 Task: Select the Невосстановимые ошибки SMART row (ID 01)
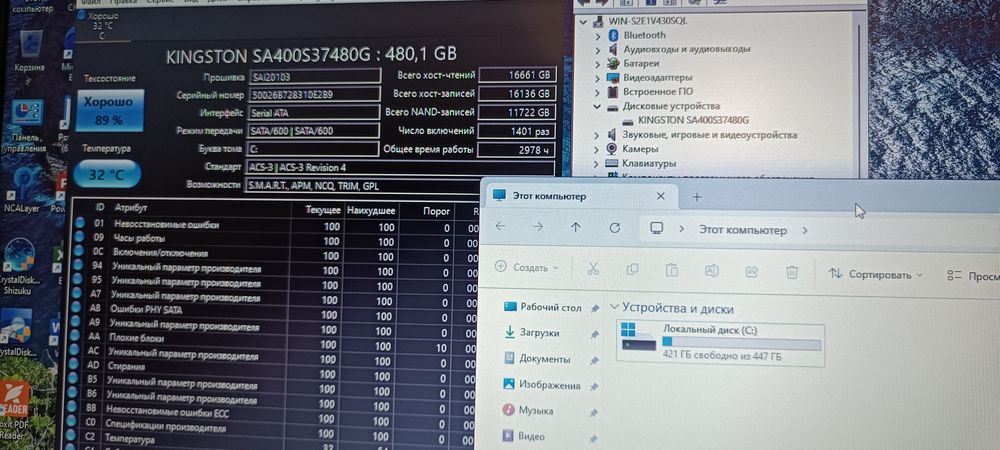274,226
